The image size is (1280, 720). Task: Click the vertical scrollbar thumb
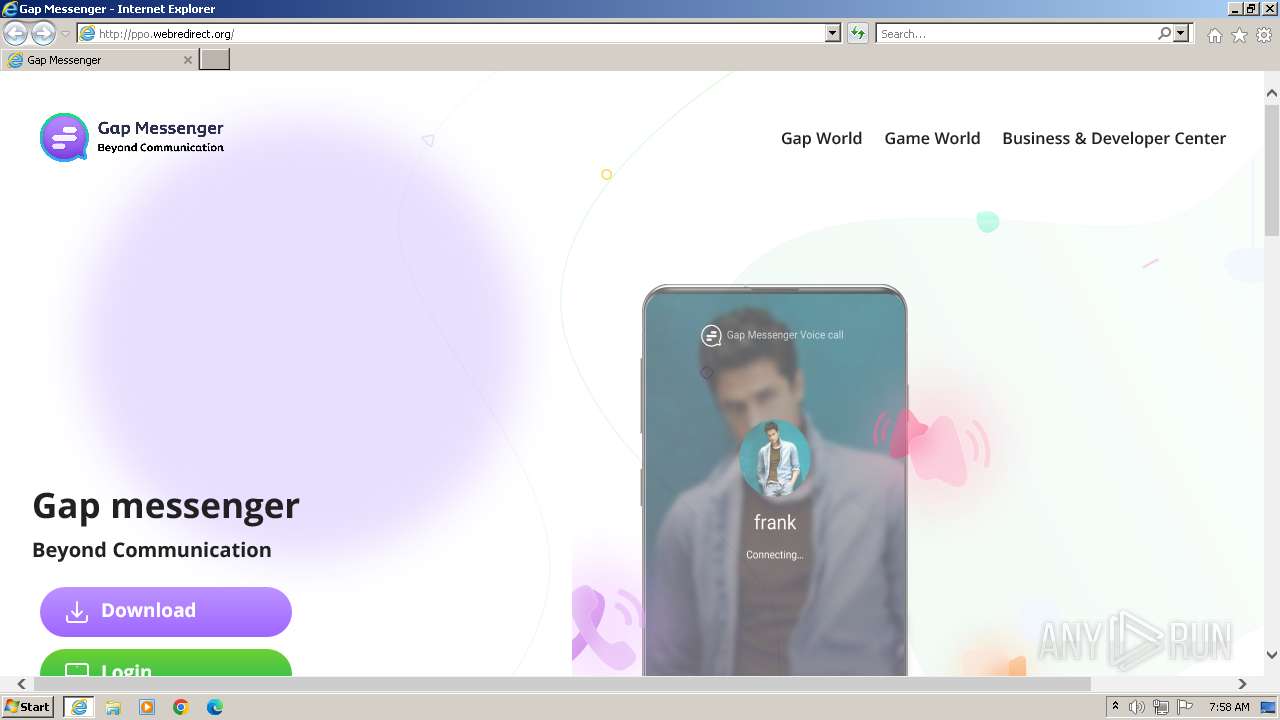point(1272,170)
